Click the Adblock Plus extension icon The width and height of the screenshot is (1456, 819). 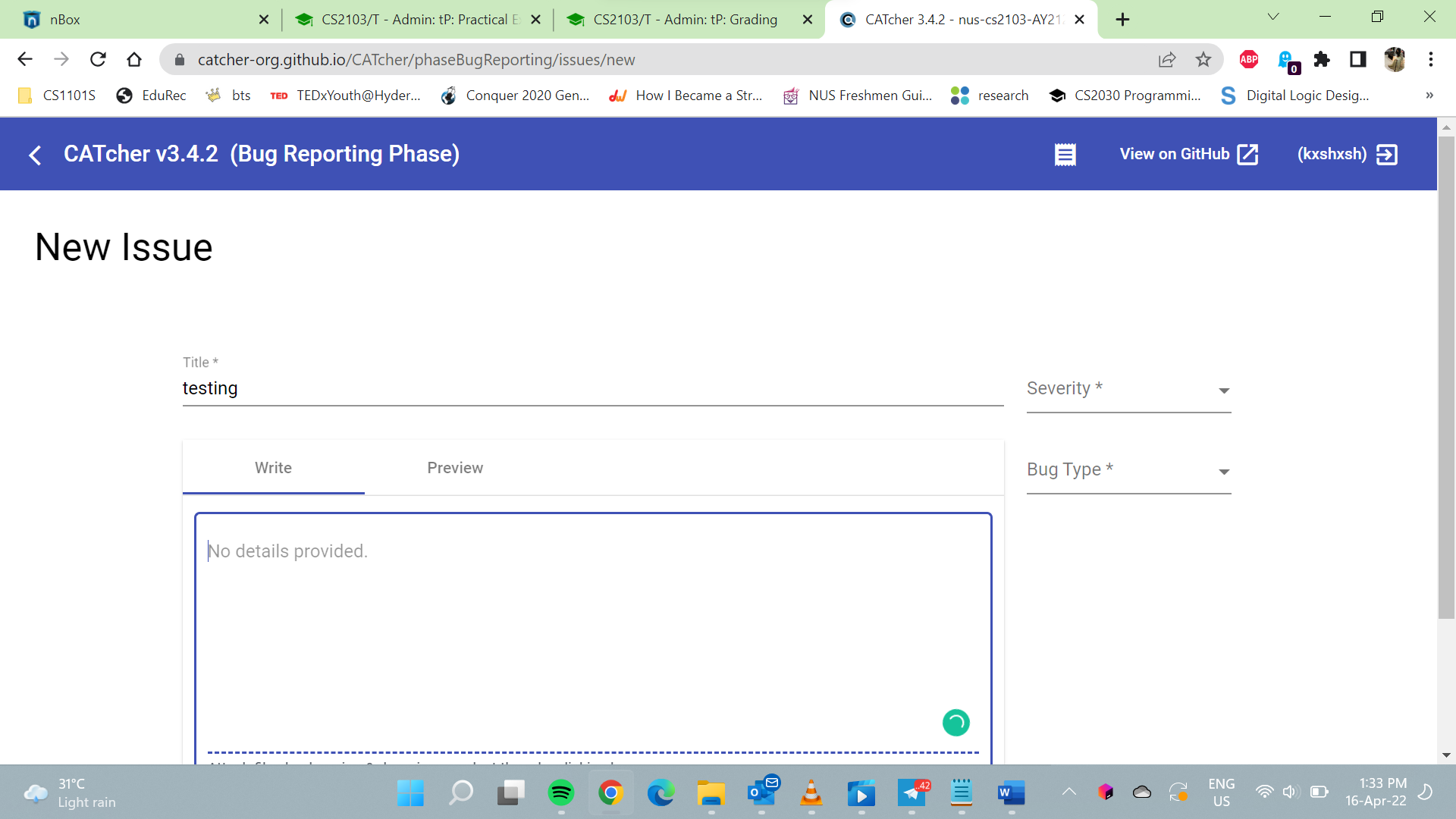[x=1248, y=59]
